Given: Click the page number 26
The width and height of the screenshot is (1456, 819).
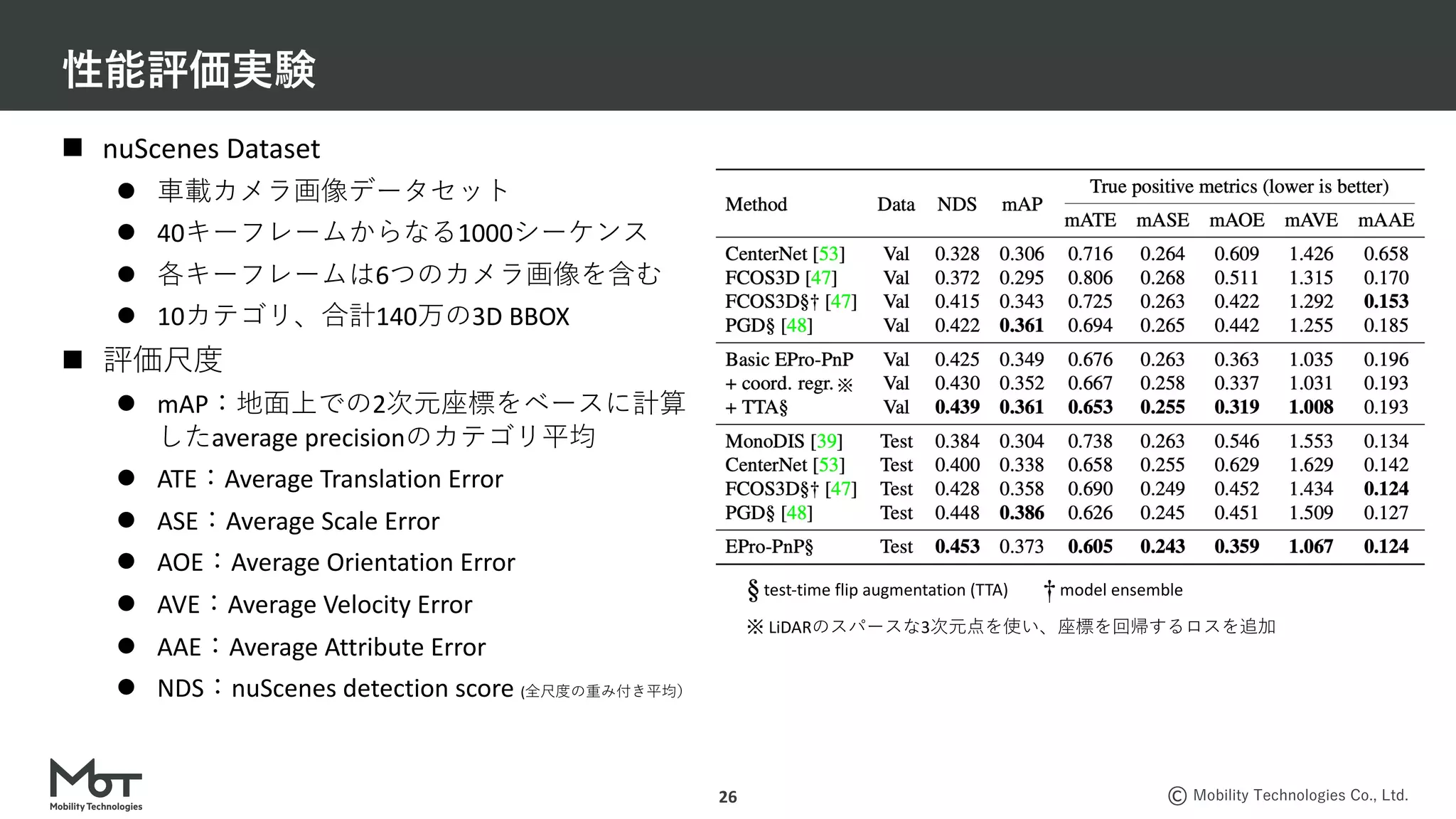Looking at the screenshot, I should (728, 797).
